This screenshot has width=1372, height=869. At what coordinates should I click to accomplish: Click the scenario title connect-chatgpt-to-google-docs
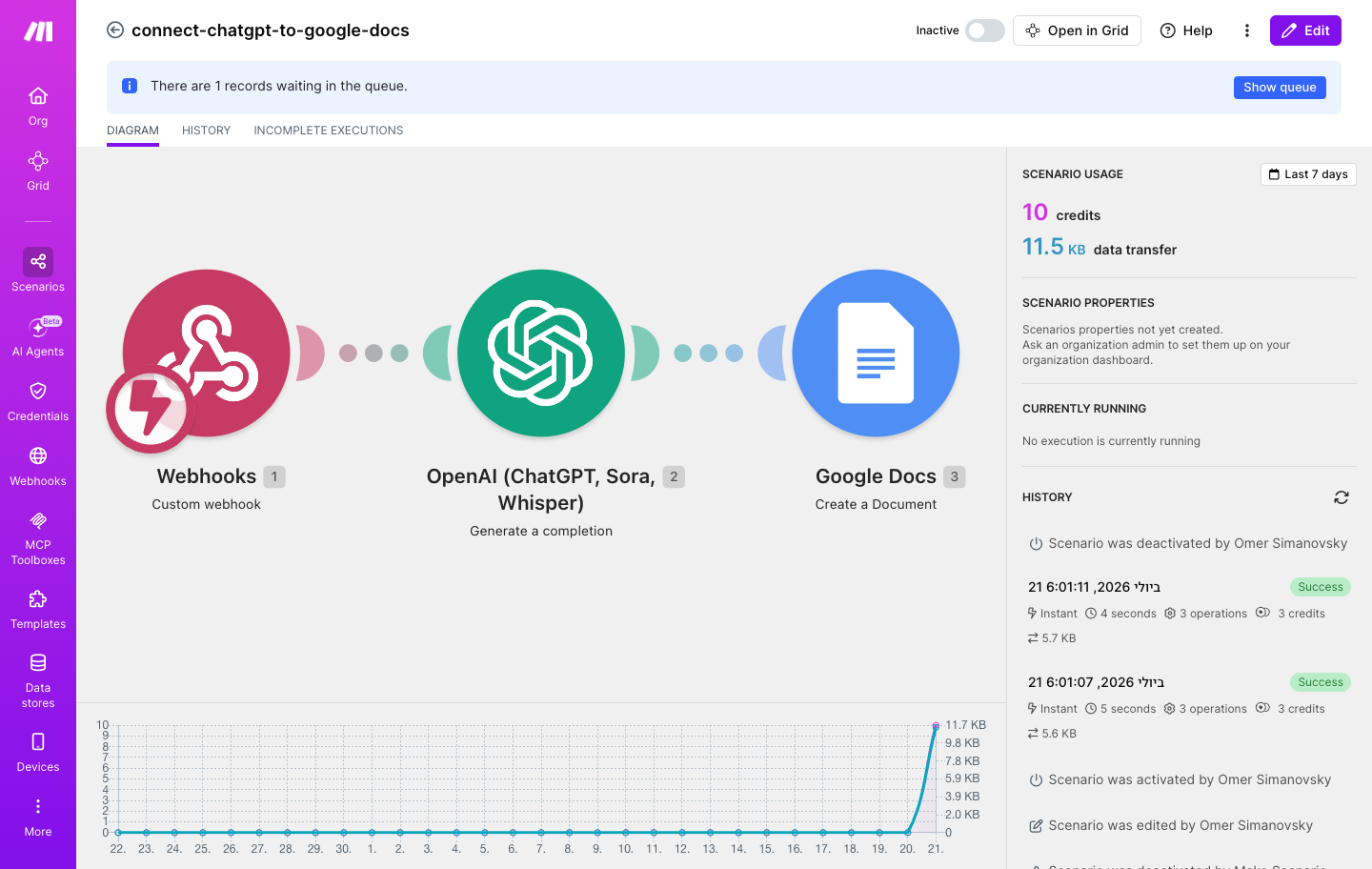pos(271,30)
